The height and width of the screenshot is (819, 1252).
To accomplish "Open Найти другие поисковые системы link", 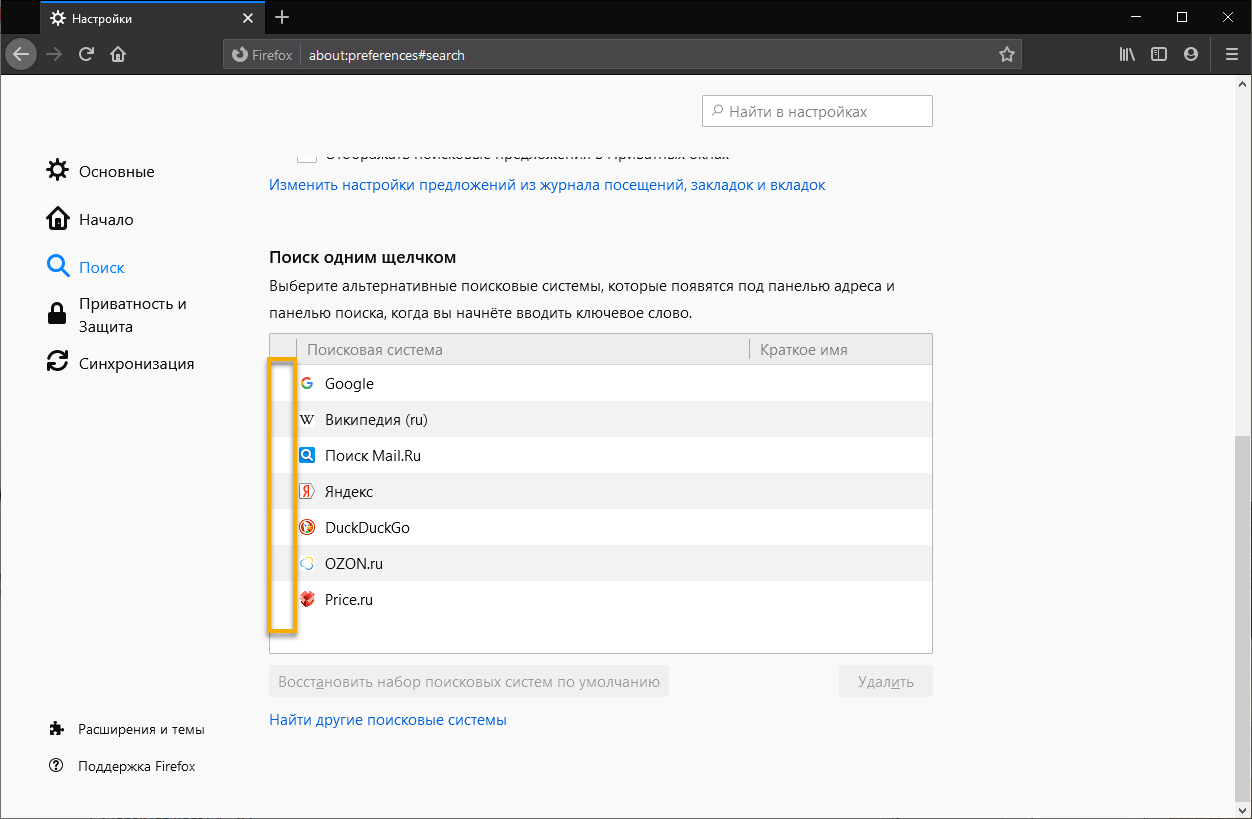I will point(388,719).
